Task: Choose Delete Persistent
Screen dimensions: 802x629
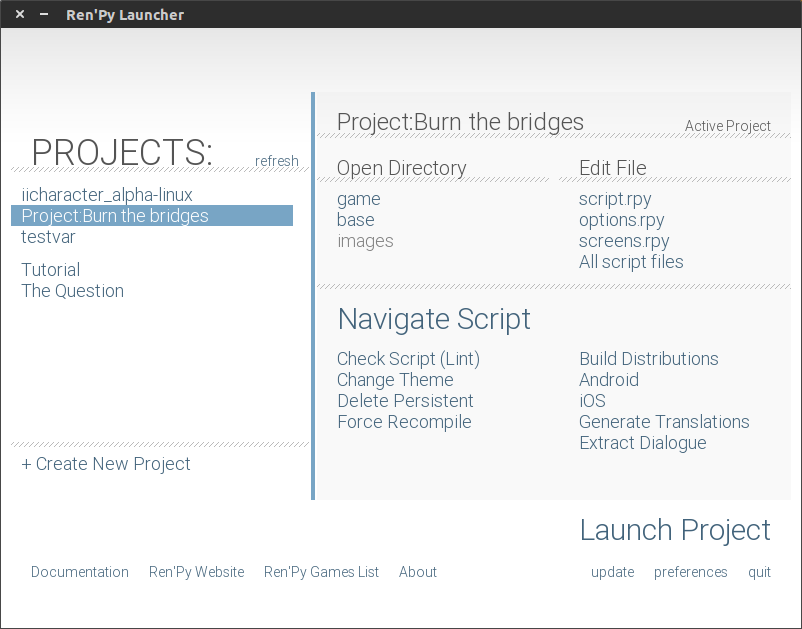Action: pos(405,401)
